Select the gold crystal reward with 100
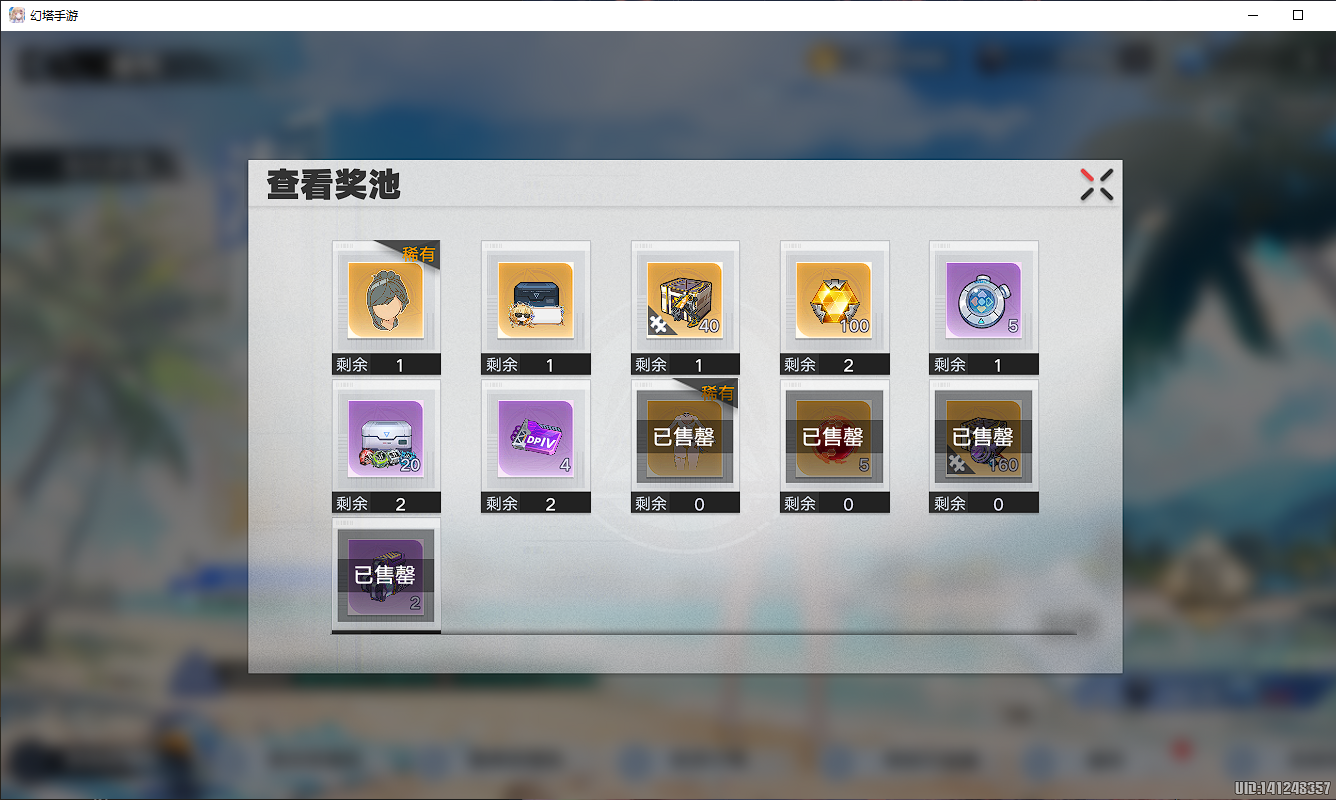The width and height of the screenshot is (1336, 800). tap(835, 300)
